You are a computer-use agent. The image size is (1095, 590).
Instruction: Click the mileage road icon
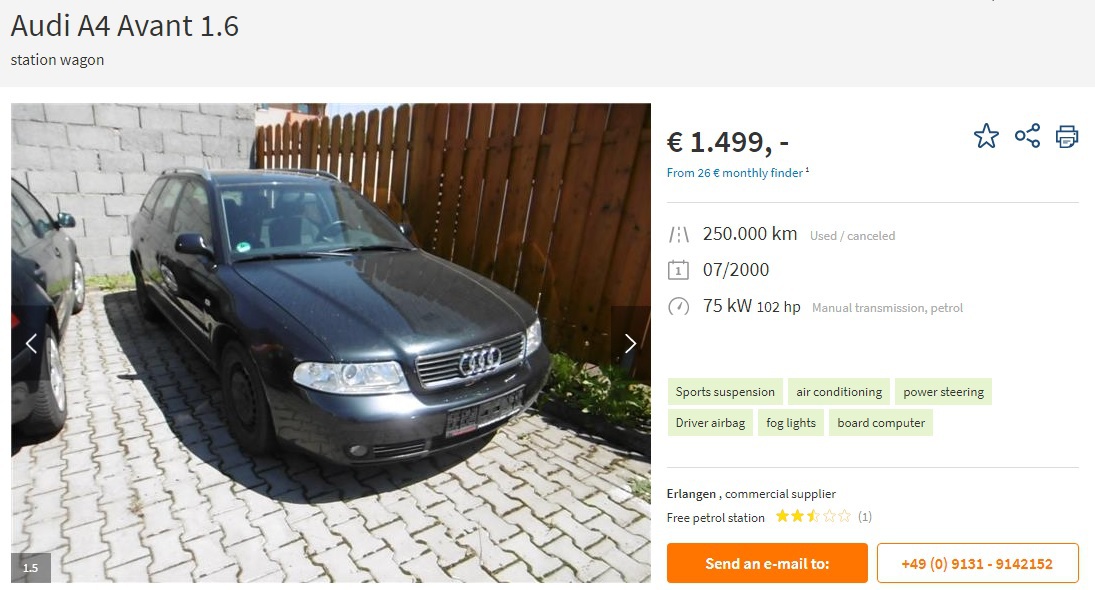(679, 235)
